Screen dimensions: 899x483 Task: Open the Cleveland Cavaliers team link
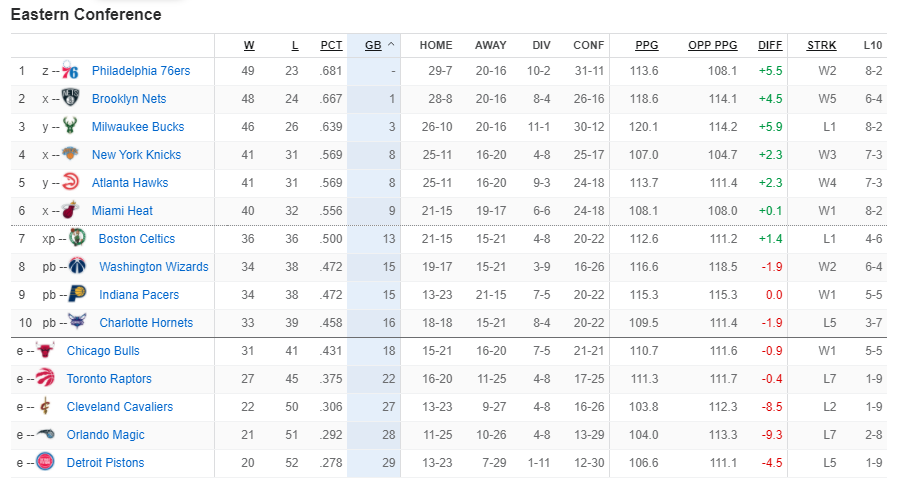pos(120,407)
